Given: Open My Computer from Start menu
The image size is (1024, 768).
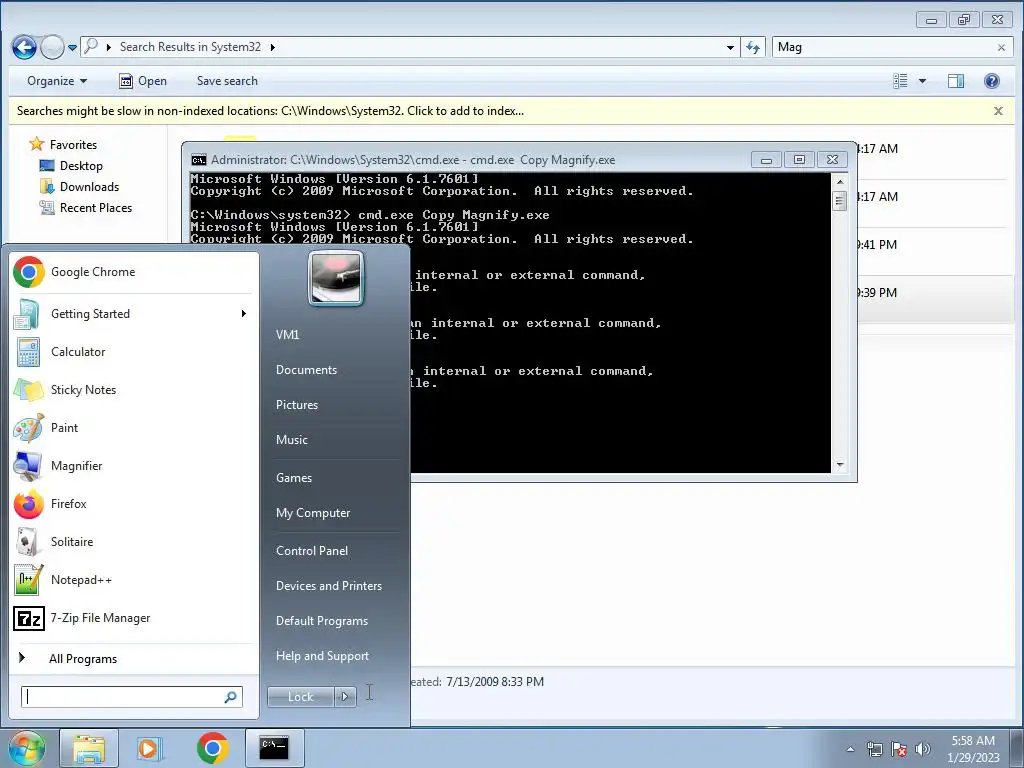Looking at the screenshot, I should point(313,513).
